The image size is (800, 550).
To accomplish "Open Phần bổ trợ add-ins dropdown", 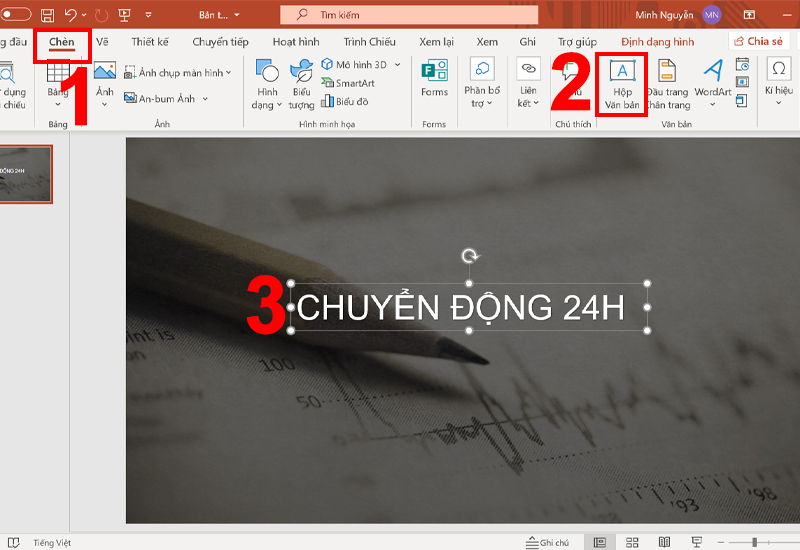I will coord(482,84).
